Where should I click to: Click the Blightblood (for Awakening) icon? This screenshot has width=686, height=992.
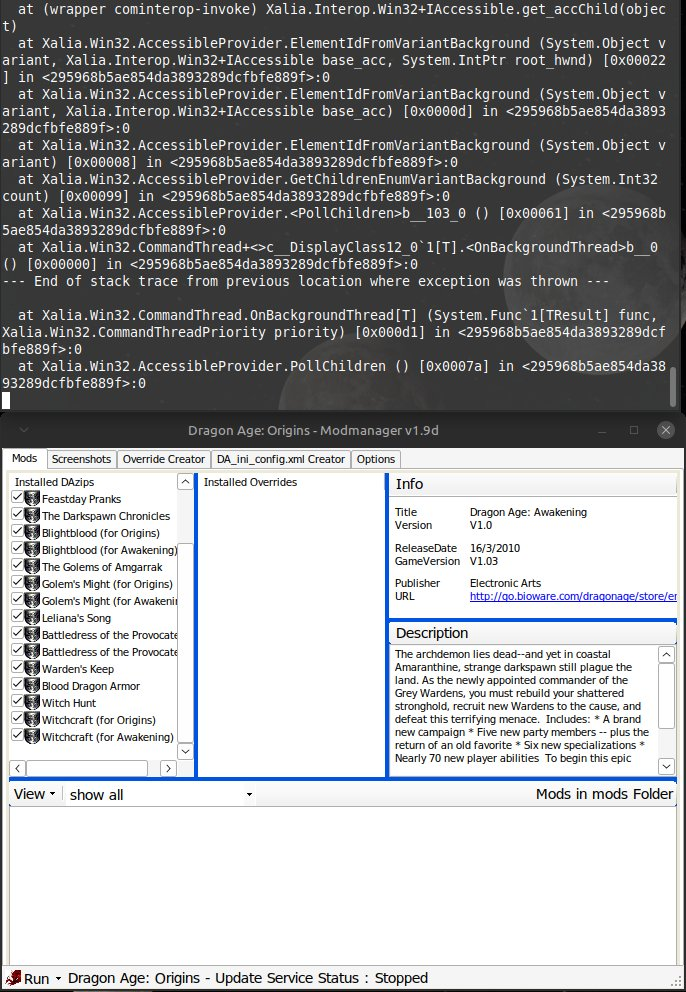(x=32, y=550)
